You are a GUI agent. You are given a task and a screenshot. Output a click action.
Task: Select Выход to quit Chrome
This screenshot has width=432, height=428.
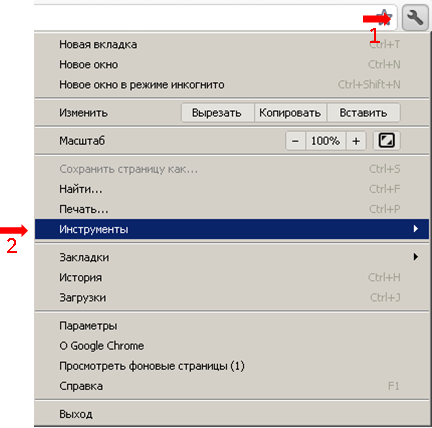[231, 414]
